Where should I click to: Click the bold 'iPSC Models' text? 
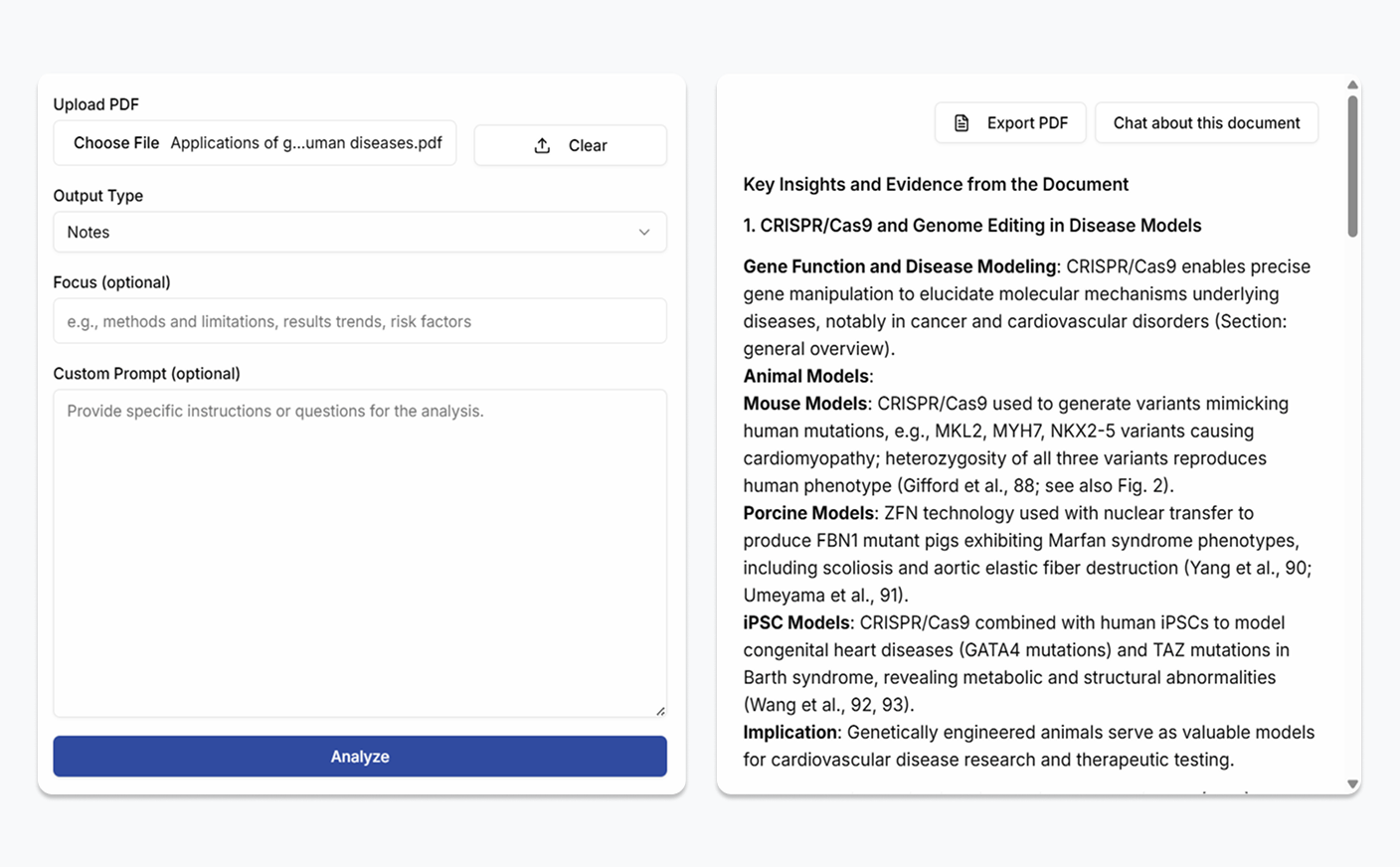point(796,622)
